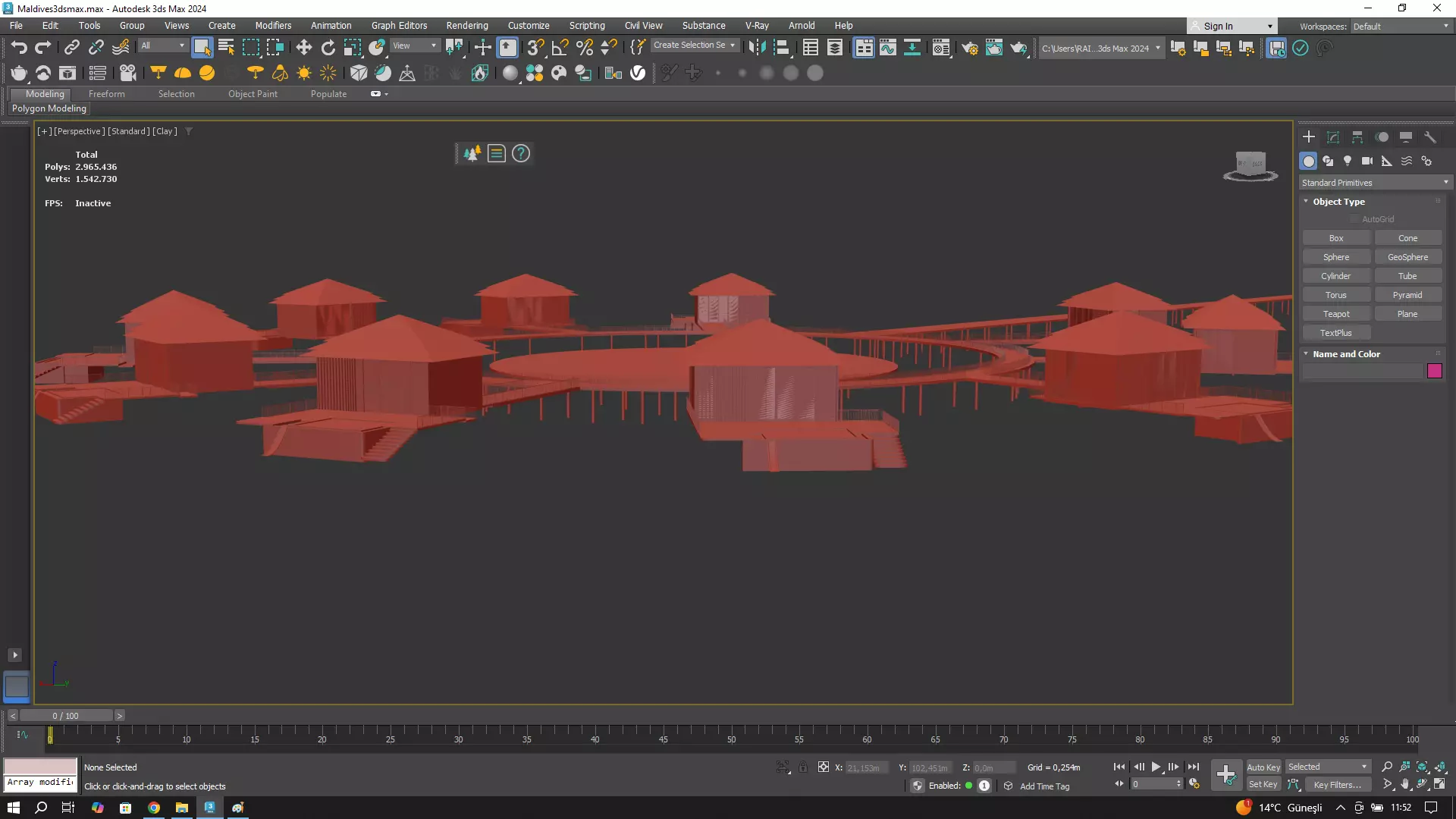Switch to the Lights category icon
The height and width of the screenshot is (819, 1456).
click(1347, 161)
